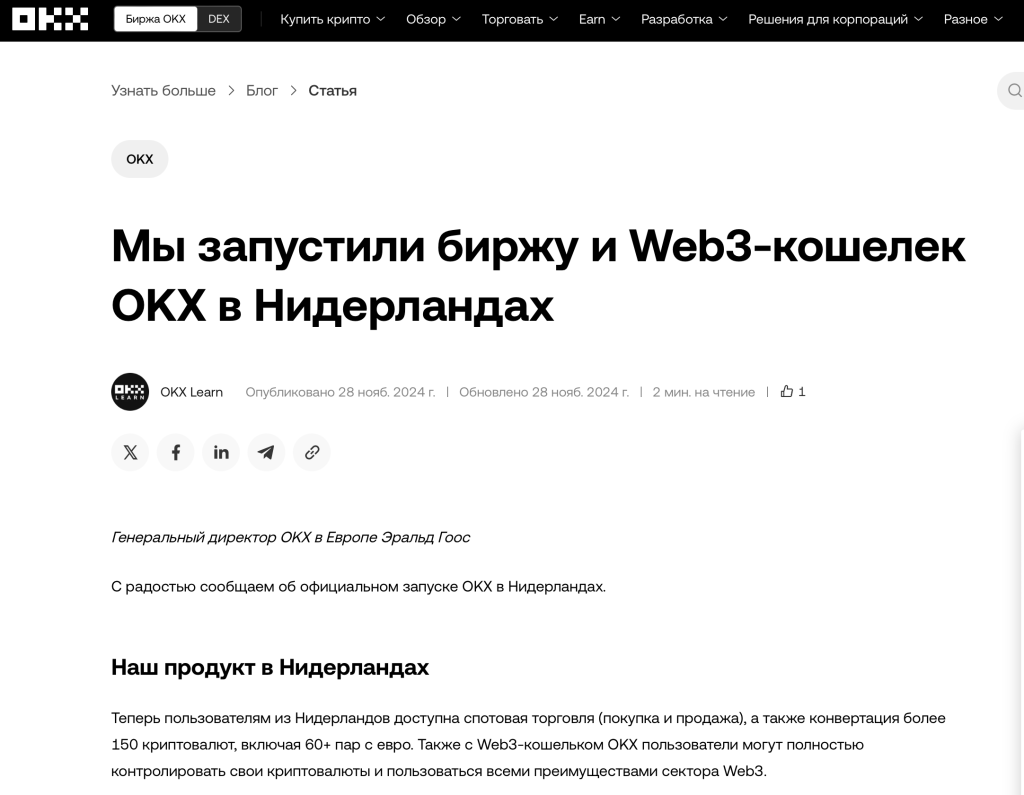Expand Обзор dropdown menu

pos(433,20)
